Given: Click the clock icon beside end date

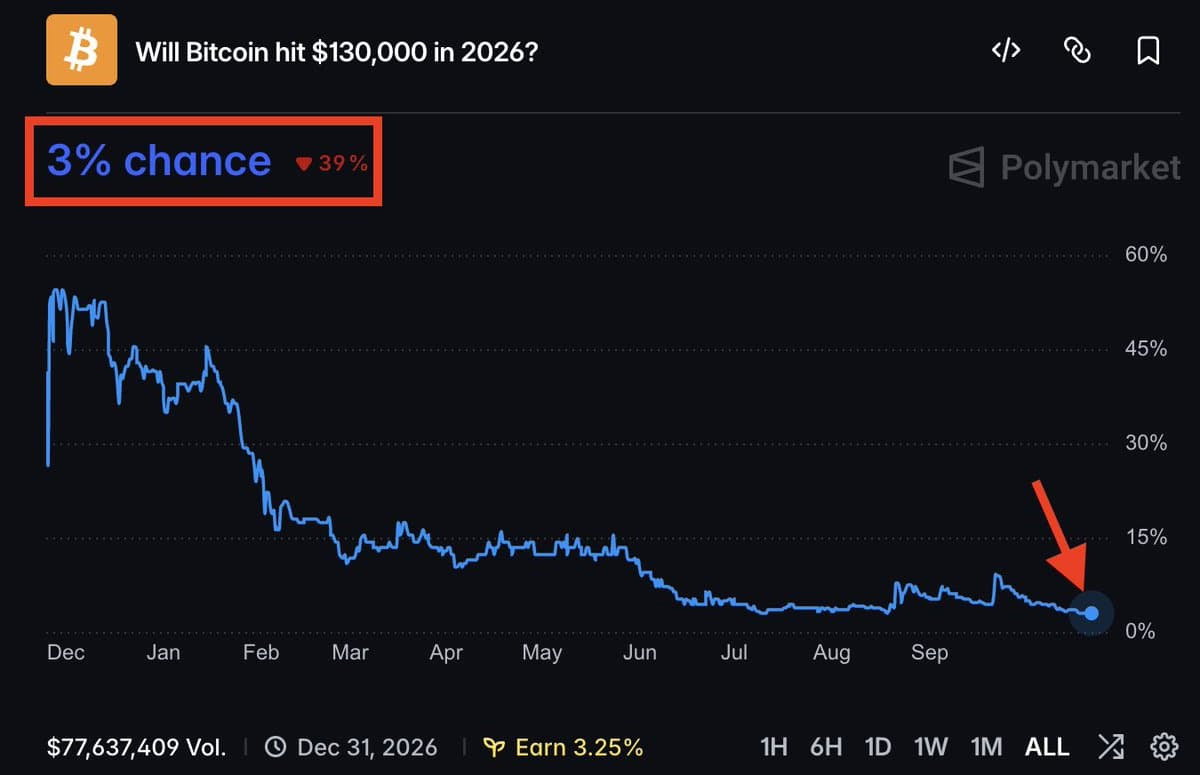Looking at the screenshot, I should (275, 747).
